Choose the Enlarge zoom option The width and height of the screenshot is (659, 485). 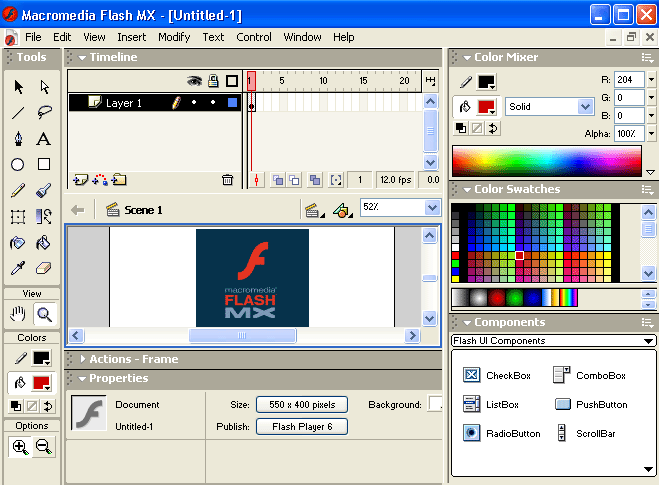coord(20,447)
